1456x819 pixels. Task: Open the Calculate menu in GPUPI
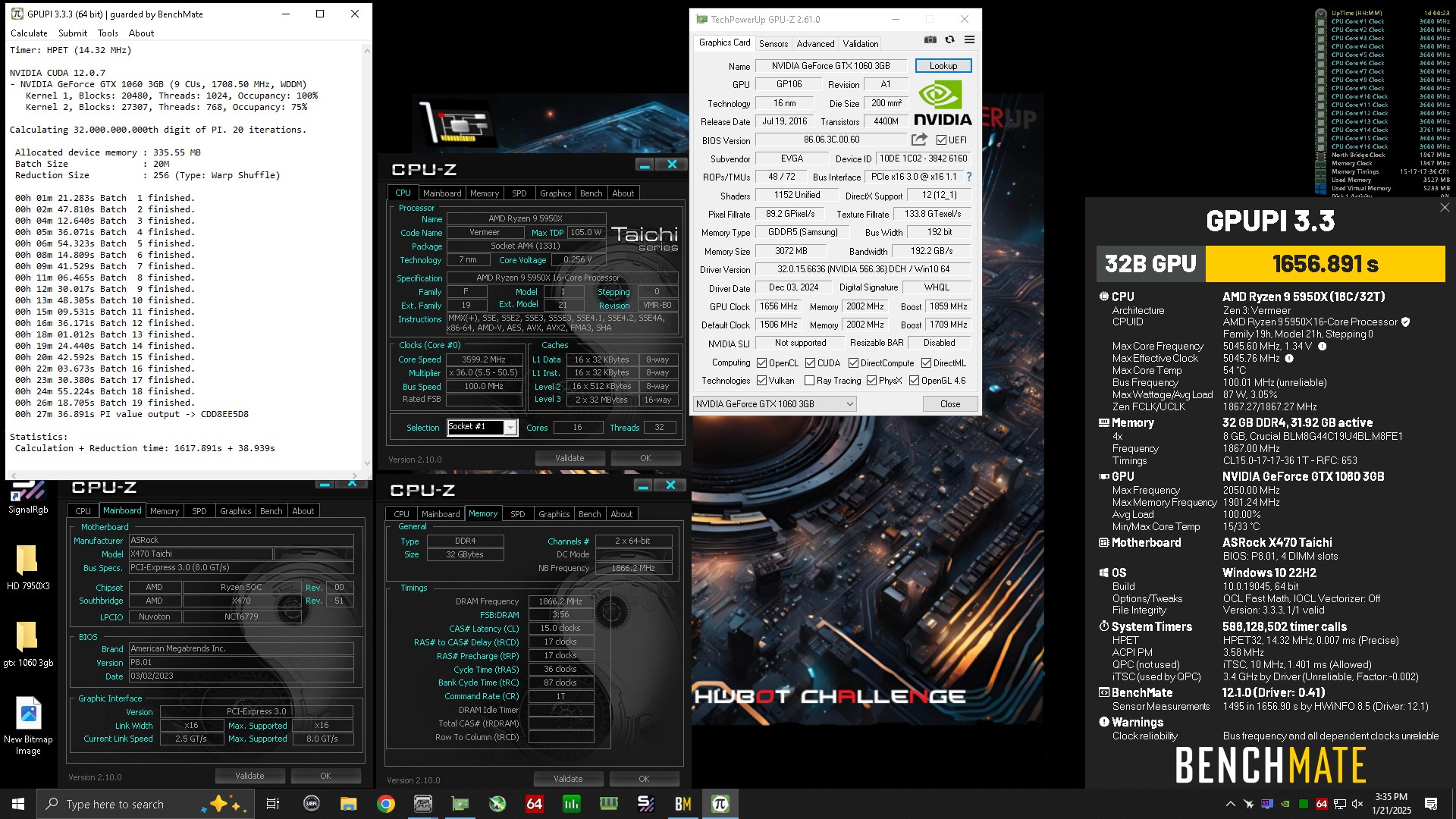click(x=29, y=33)
